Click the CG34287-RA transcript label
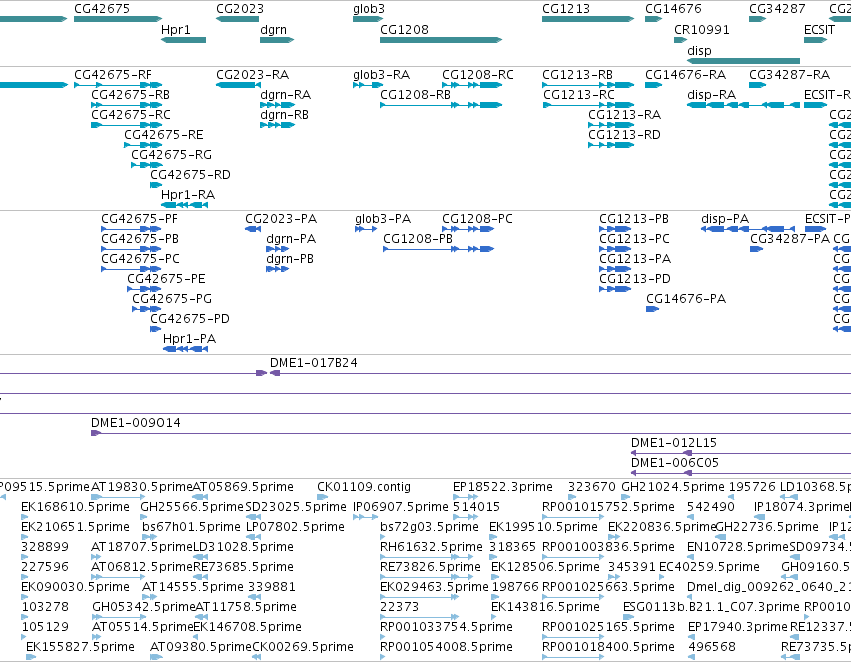The height and width of the screenshot is (662, 851). point(790,74)
